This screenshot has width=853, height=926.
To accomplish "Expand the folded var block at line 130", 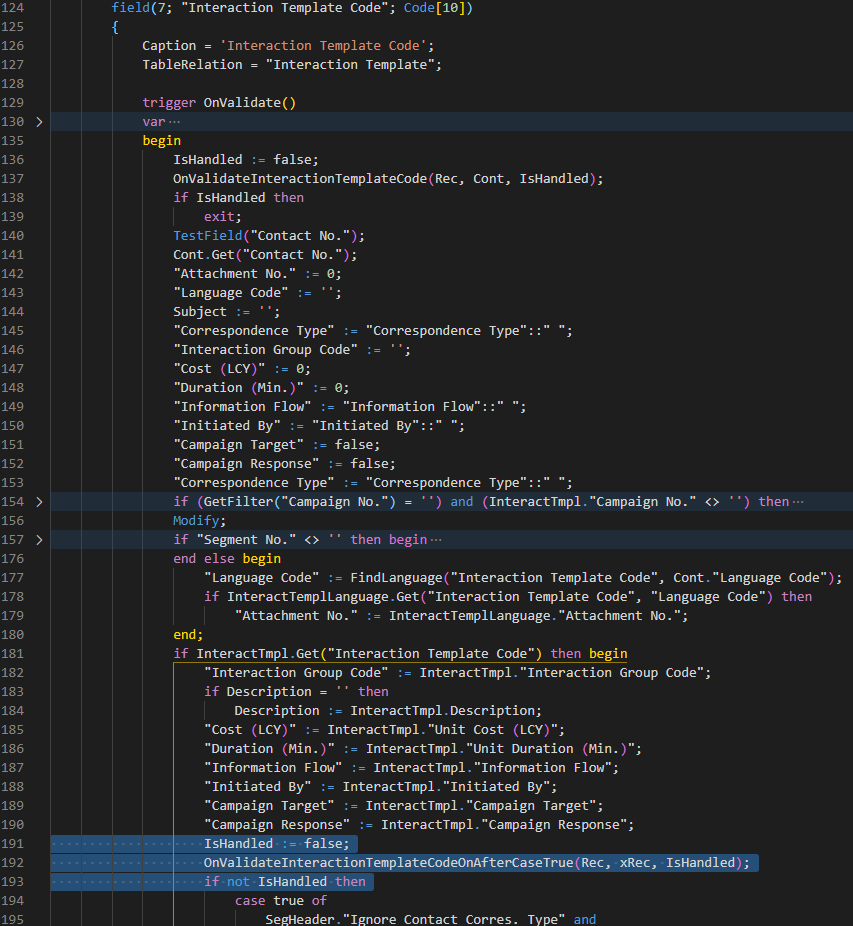I will 39,122.
